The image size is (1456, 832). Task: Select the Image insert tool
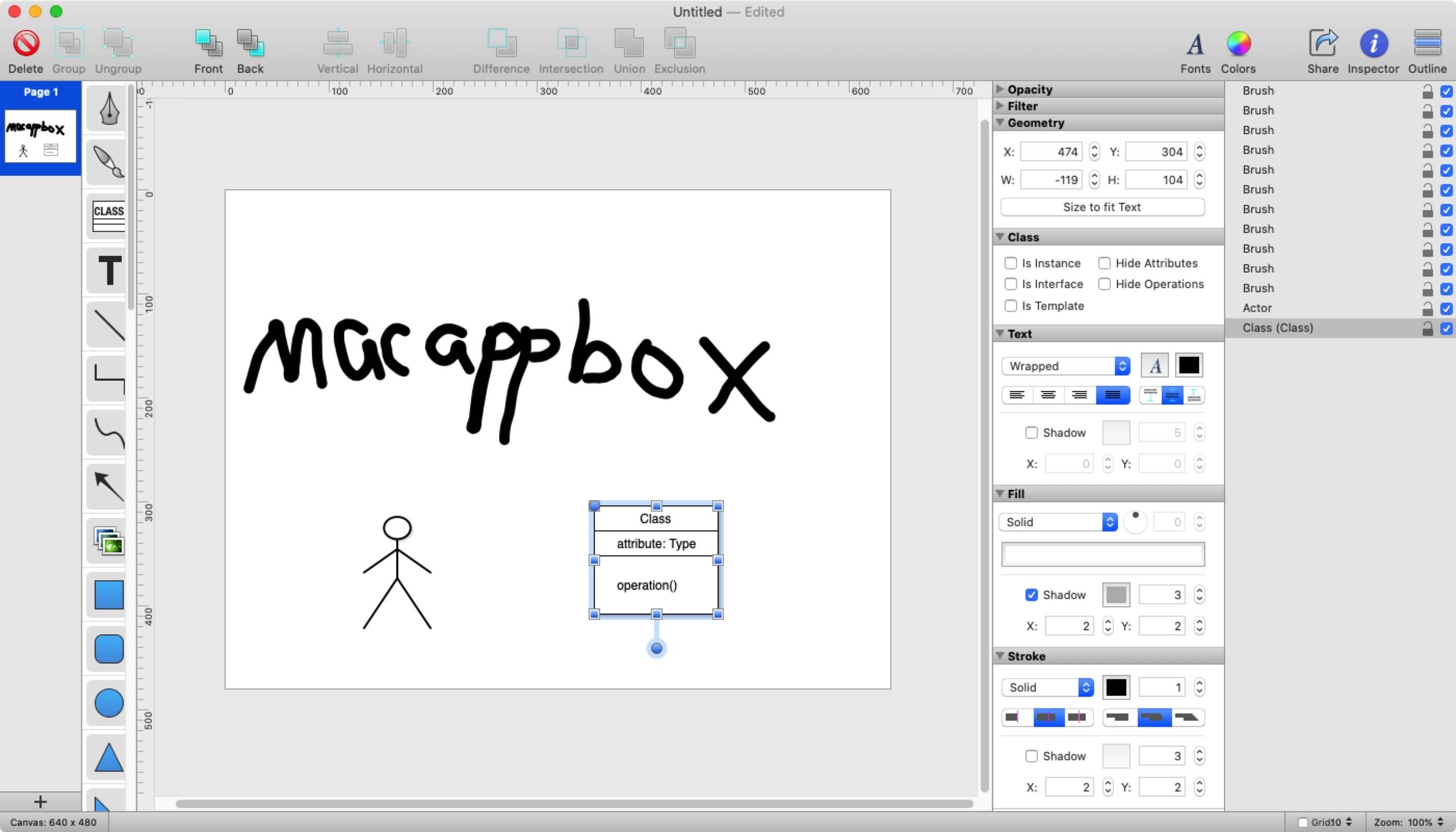pyautogui.click(x=108, y=541)
